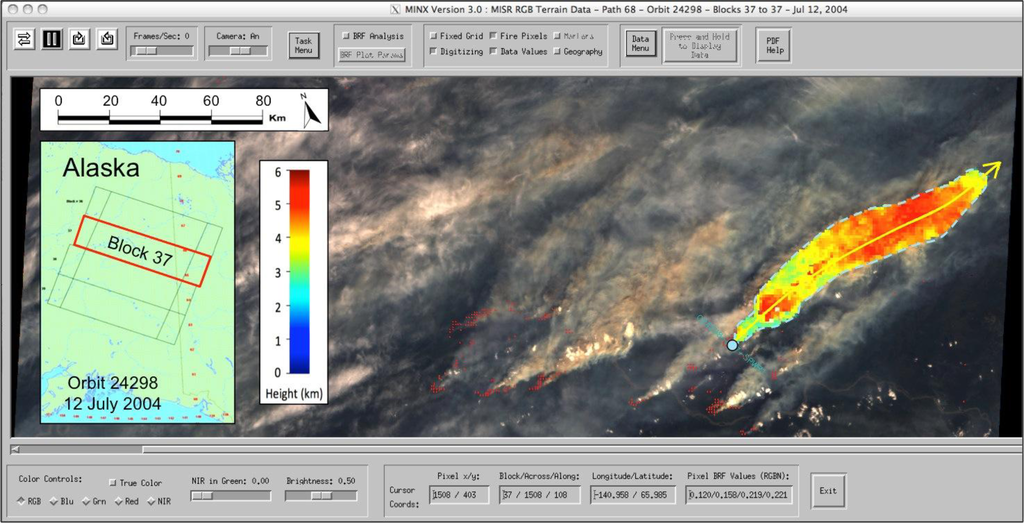
Task: Click the 'Orbit 24298' text on map
Action: pyautogui.click(x=112, y=383)
